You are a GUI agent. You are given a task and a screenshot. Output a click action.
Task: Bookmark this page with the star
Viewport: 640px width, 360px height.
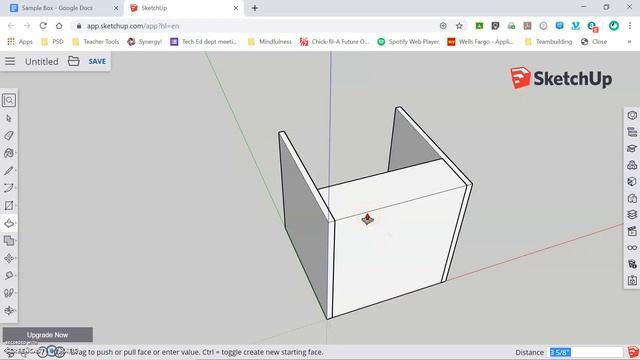pos(459,26)
